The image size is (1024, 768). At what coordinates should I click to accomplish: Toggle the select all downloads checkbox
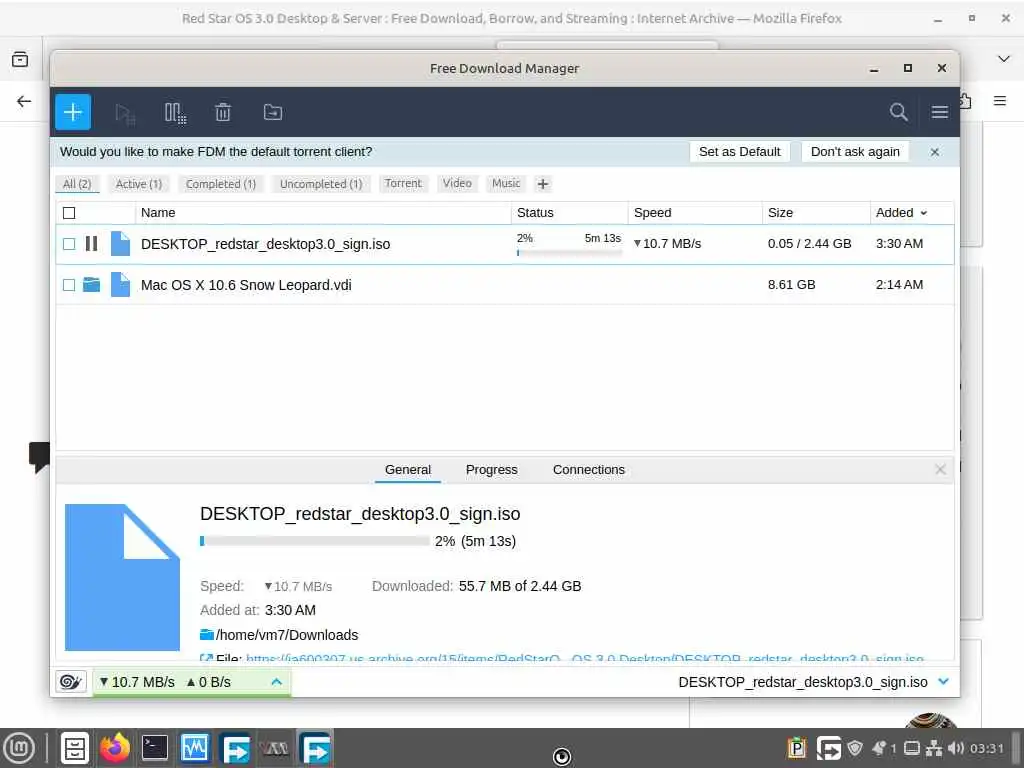coord(69,213)
